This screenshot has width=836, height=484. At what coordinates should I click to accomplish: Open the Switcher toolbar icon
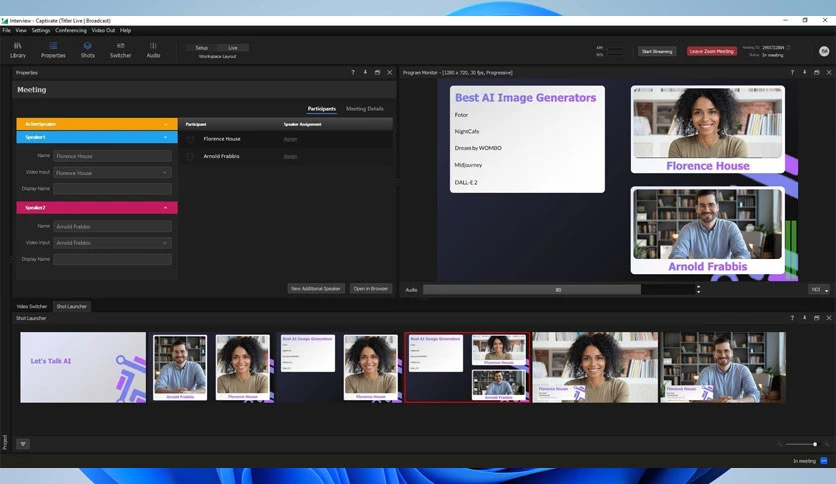(120, 50)
